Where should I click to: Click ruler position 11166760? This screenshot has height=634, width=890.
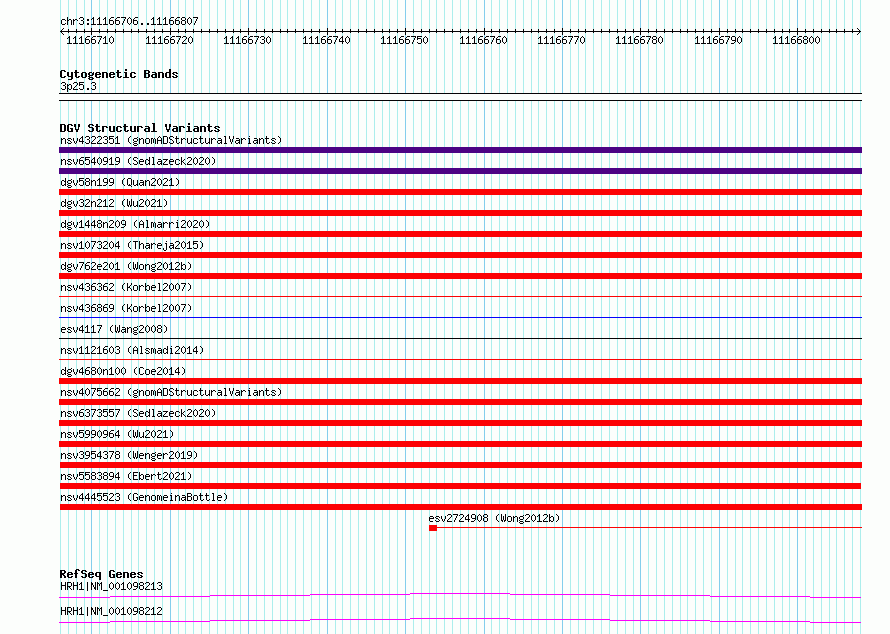(x=483, y=40)
